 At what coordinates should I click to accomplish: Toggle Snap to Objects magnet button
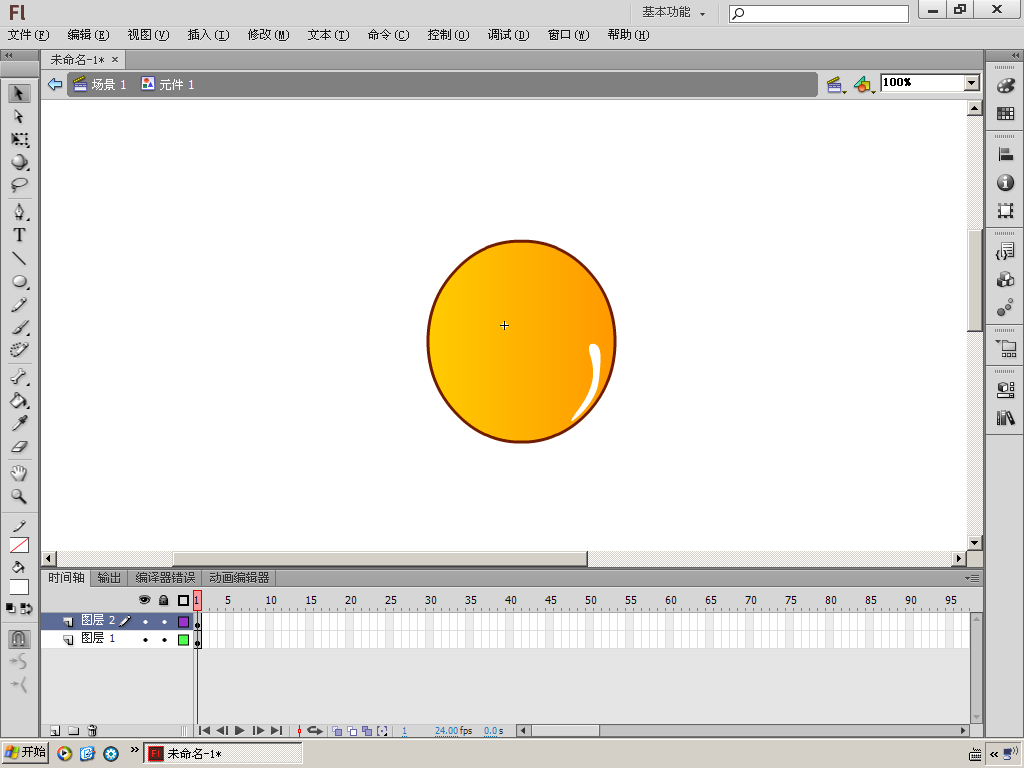19,638
